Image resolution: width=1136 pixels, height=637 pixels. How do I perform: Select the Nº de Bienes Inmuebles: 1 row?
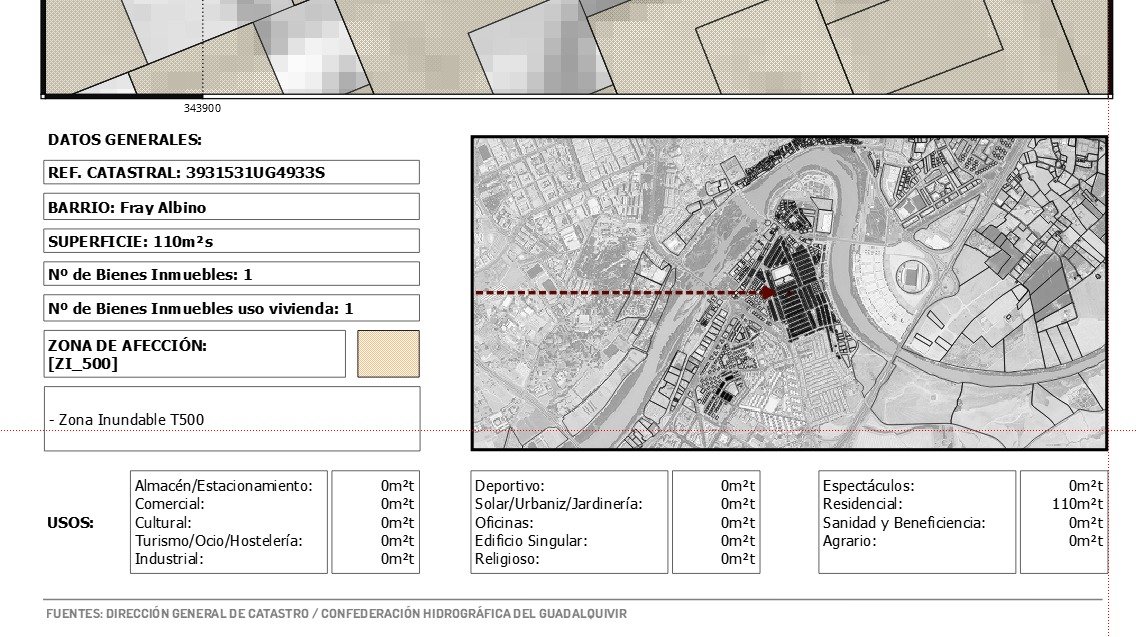coord(231,274)
